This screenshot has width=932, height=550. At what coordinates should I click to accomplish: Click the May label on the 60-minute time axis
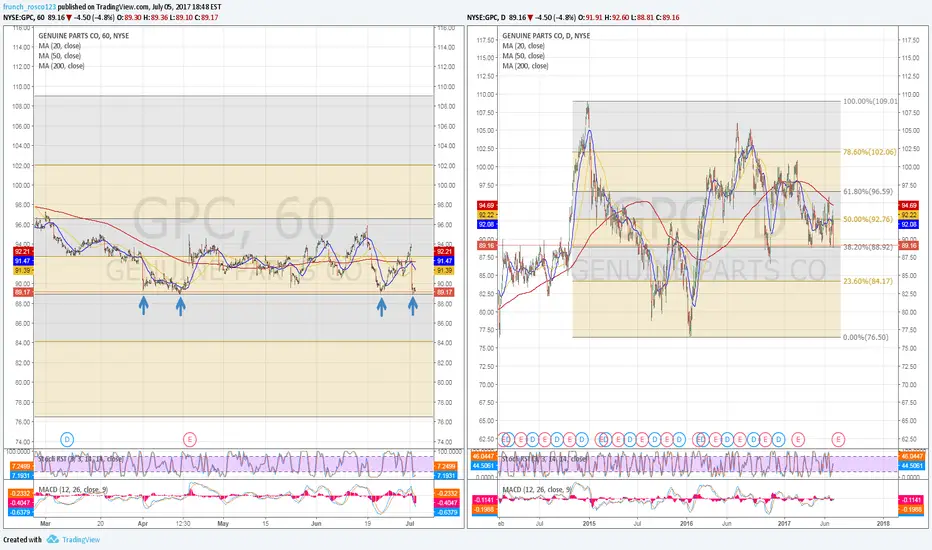(223, 524)
